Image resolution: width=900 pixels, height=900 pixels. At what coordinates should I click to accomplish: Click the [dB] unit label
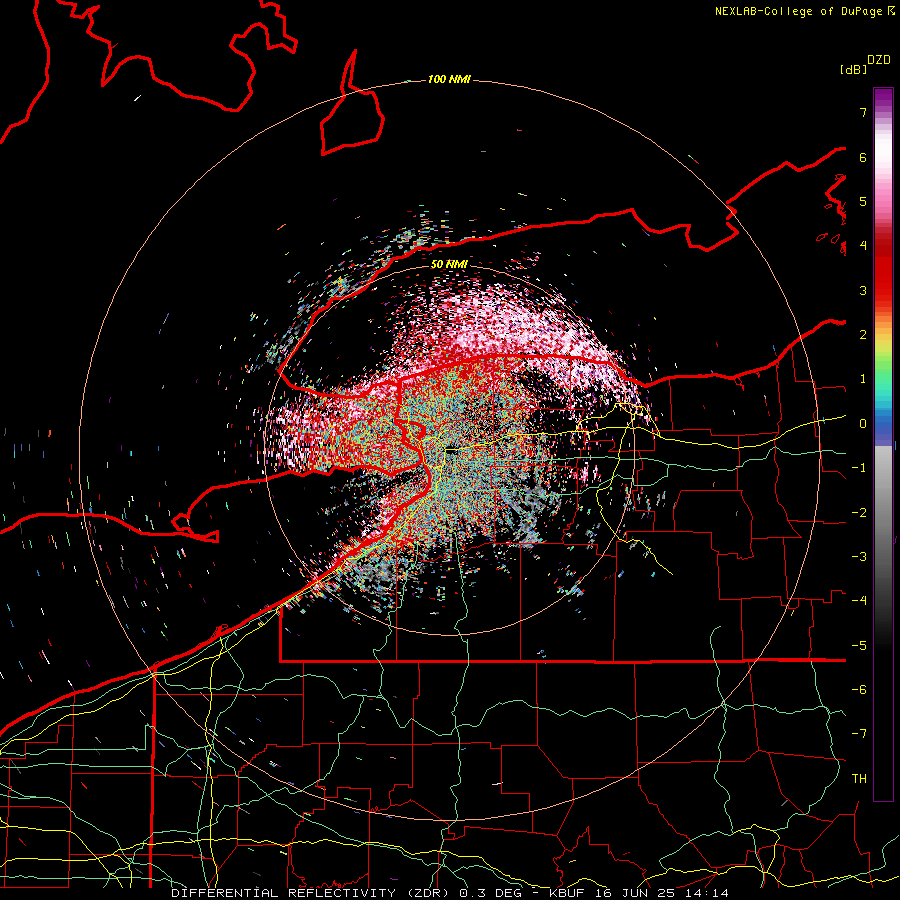click(x=854, y=69)
